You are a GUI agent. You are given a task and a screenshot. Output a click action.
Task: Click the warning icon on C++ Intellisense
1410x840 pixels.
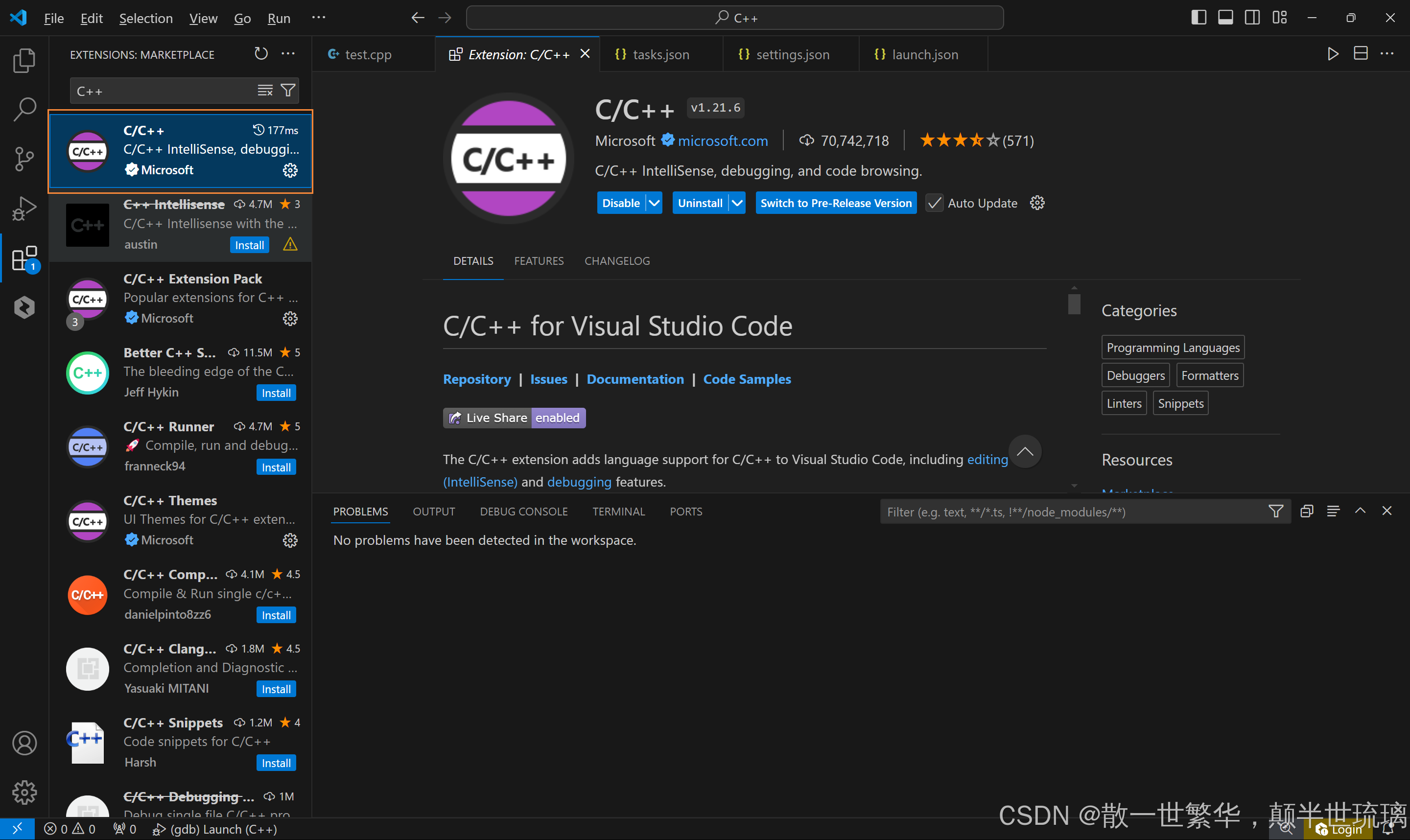[x=290, y=245]
